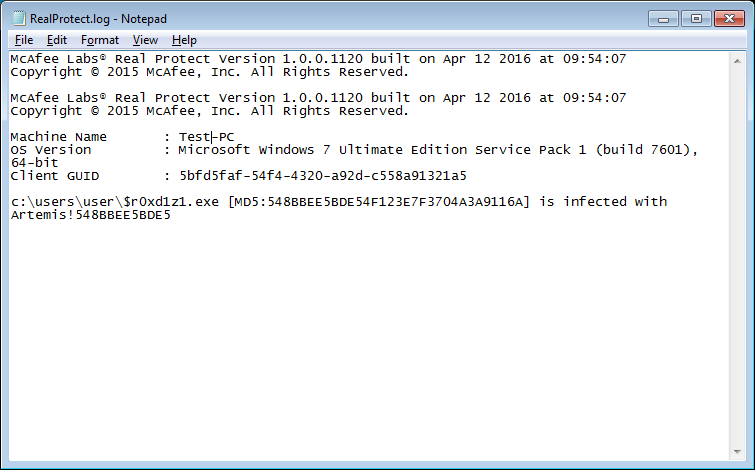Open the Format menu
This screenshot has height=470, width=755.
pyautogui.click(x=100, y=40)
